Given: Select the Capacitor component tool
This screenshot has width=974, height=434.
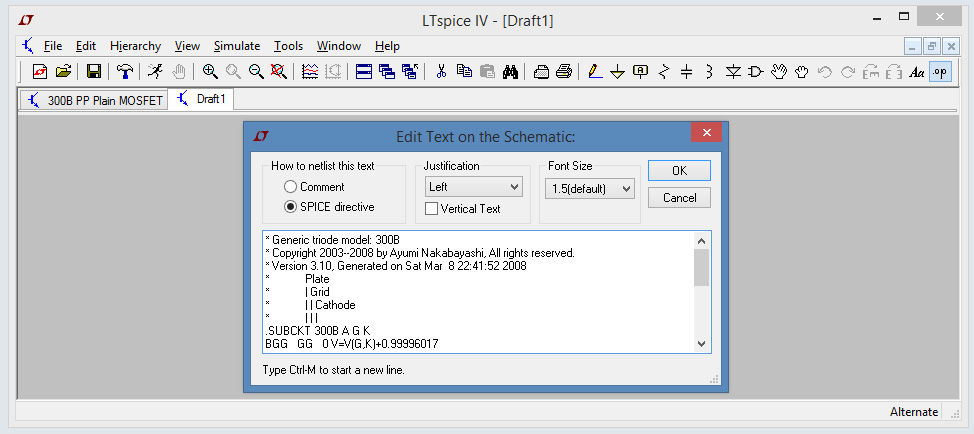Looking at the screenshot, I should [686, 71].
